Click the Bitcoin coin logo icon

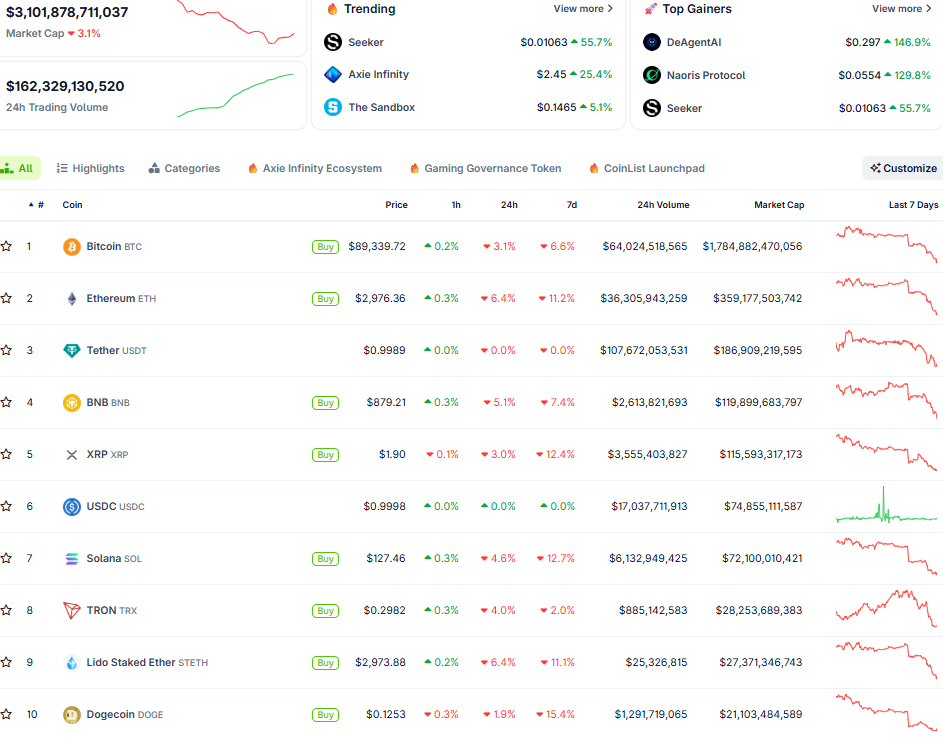72,246
